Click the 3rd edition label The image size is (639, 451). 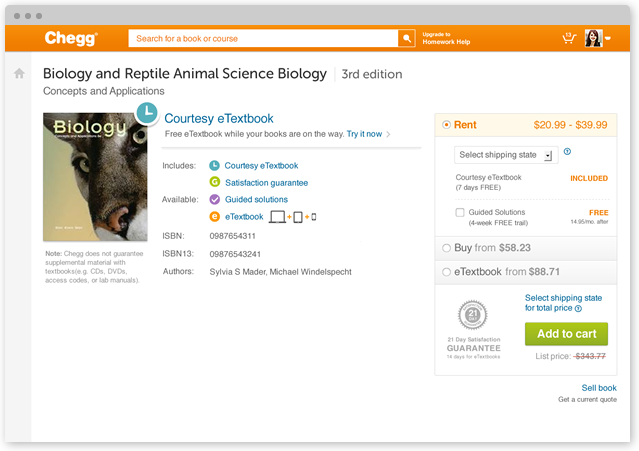[372, 74]
